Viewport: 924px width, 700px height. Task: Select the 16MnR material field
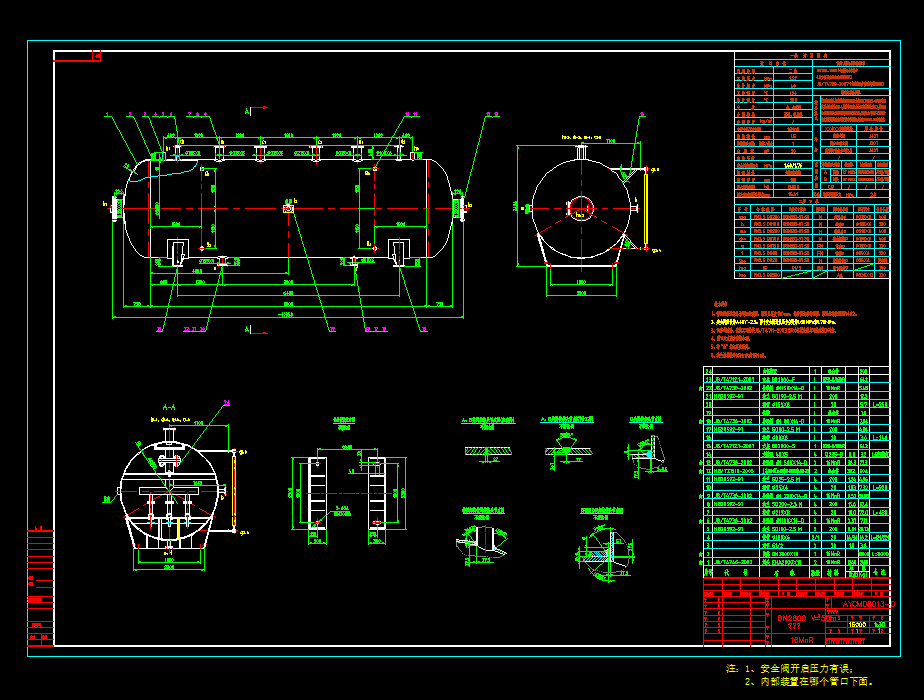[x=802, y=639]
